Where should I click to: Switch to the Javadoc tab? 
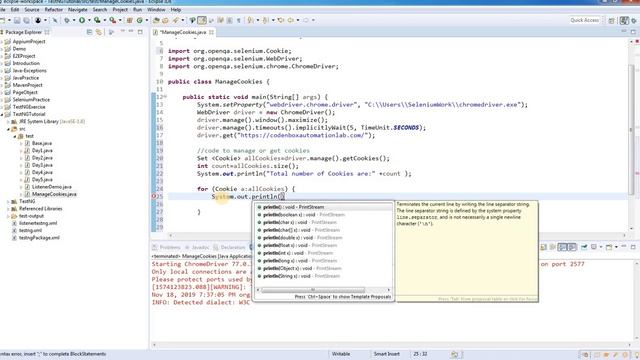(x=197, y=247)
